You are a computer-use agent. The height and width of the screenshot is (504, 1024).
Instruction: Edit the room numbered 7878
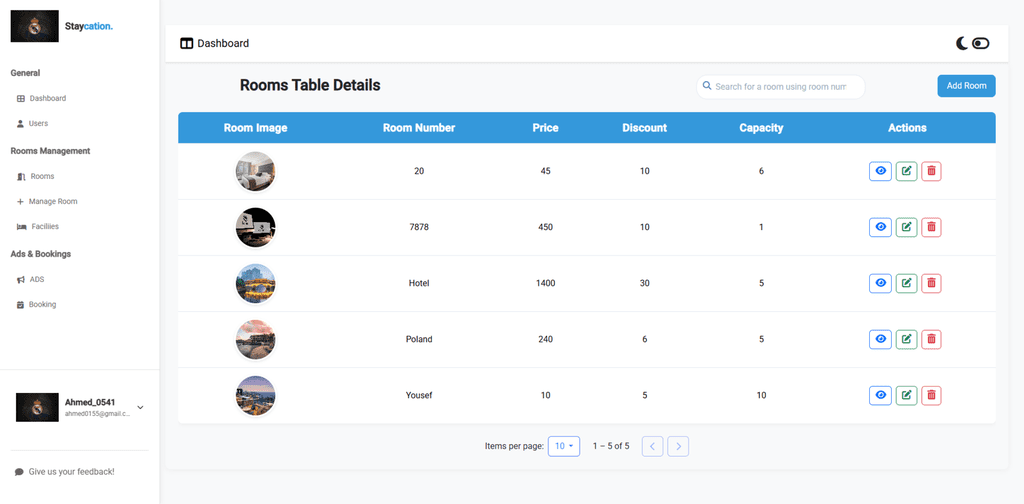[x=906, y=227]
